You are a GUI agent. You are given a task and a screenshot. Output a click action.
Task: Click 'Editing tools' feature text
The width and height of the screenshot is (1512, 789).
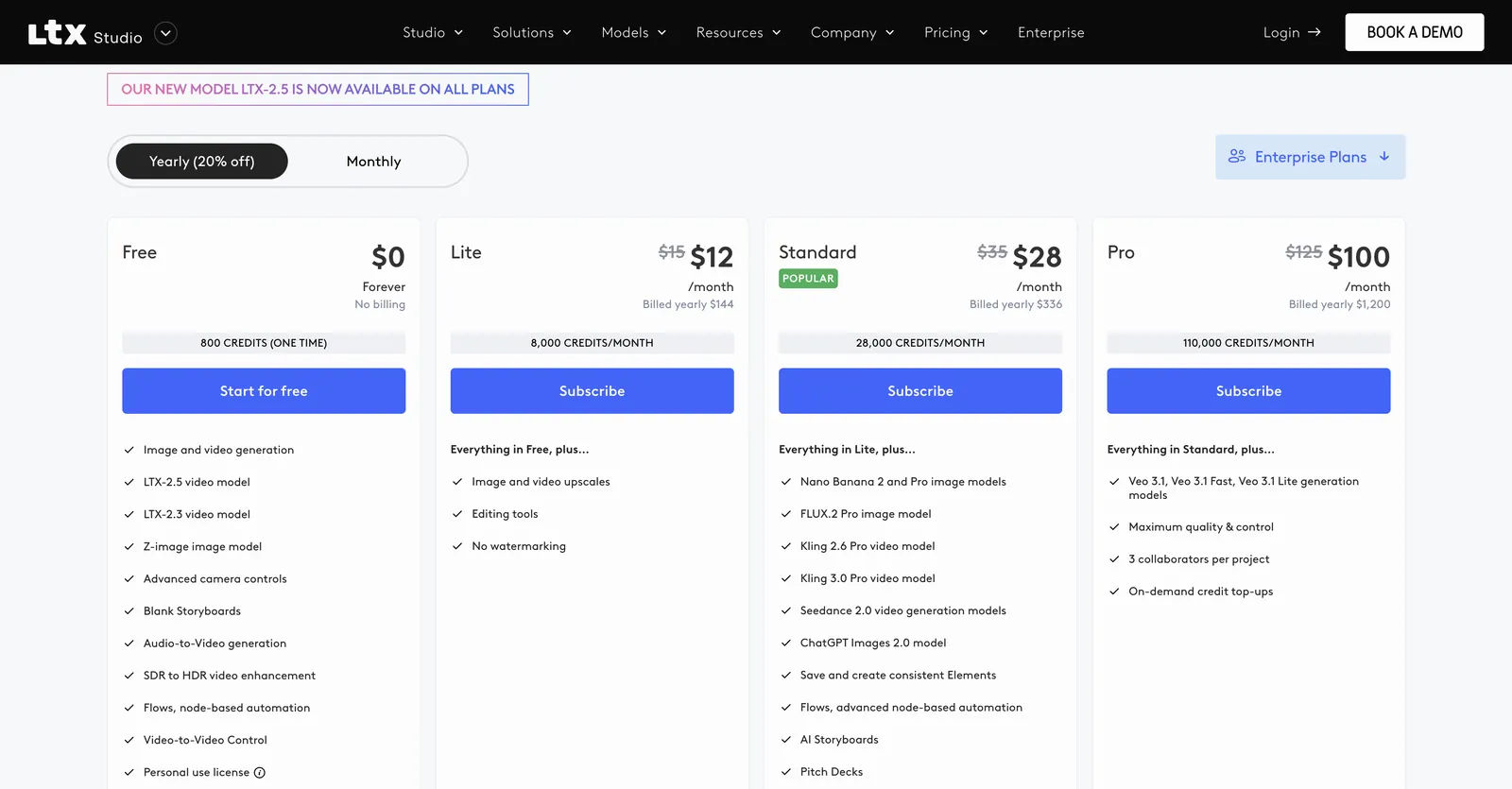pyautogui.click(x=505, y=514)
